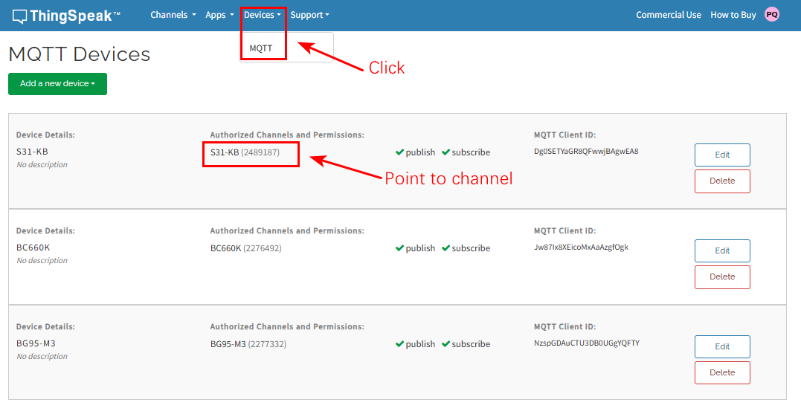
Task: Edit the BG95-M3 device
Action: tap(722, 346)
